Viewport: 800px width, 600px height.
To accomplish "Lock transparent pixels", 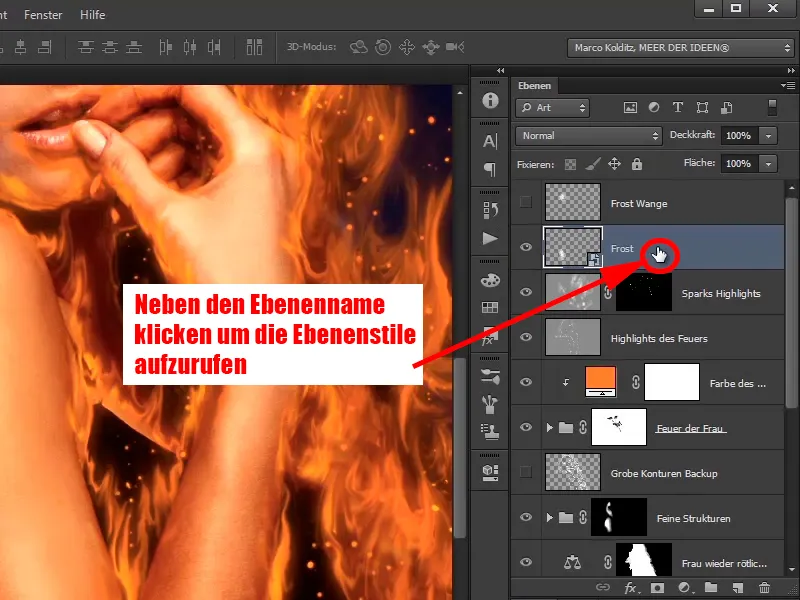I will pos(570,164).
